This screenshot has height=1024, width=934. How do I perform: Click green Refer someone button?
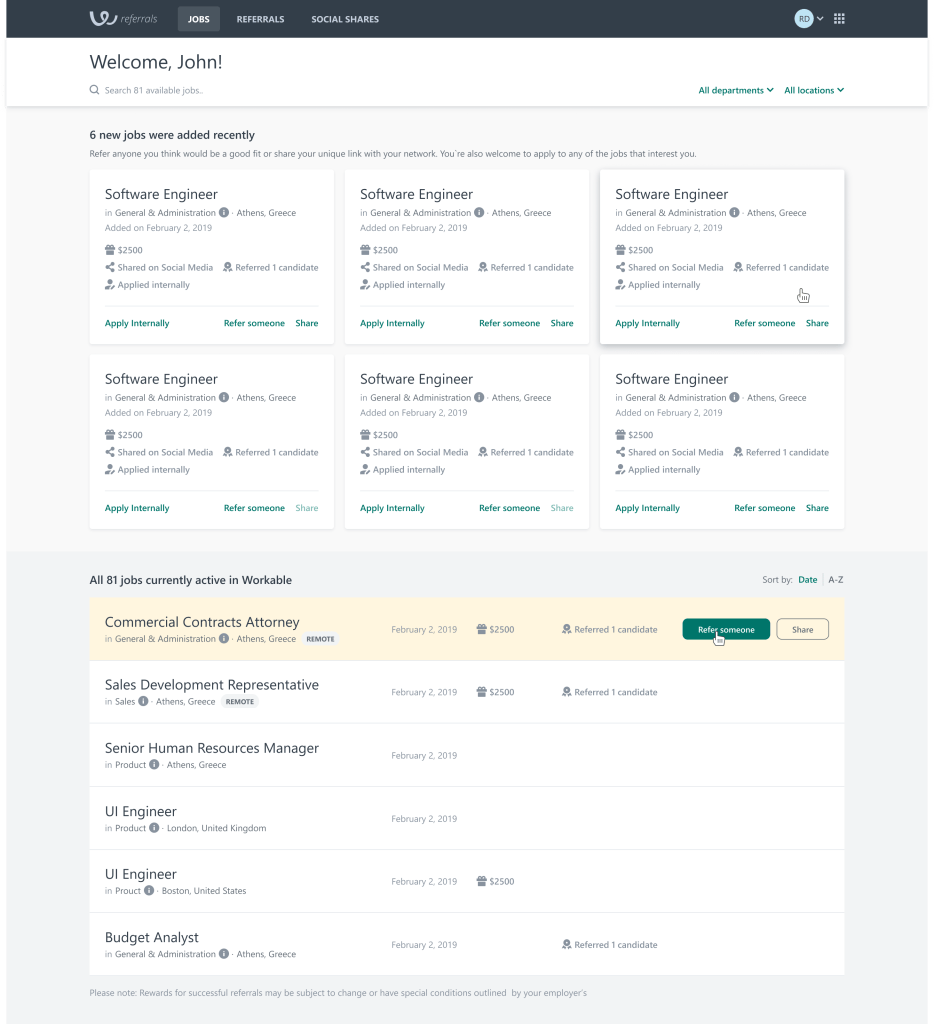tap(726, 630)
